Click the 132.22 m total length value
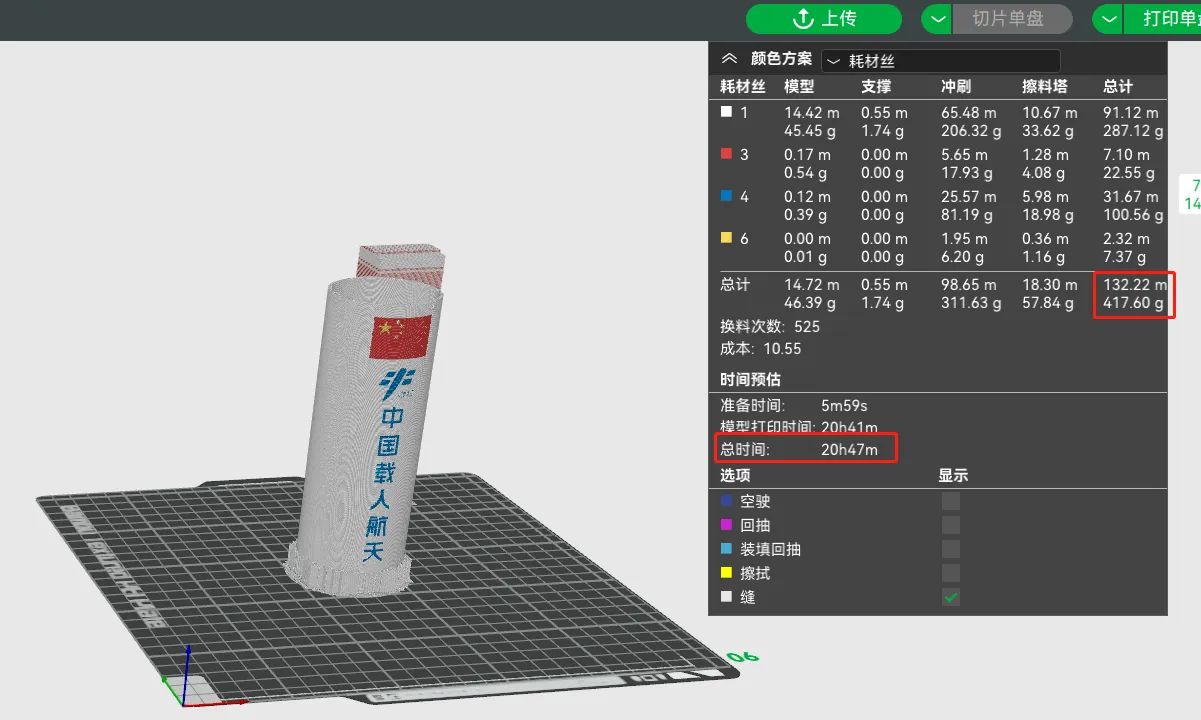Viewport: 1201px width, 720px height. (x=1135, y=285)
